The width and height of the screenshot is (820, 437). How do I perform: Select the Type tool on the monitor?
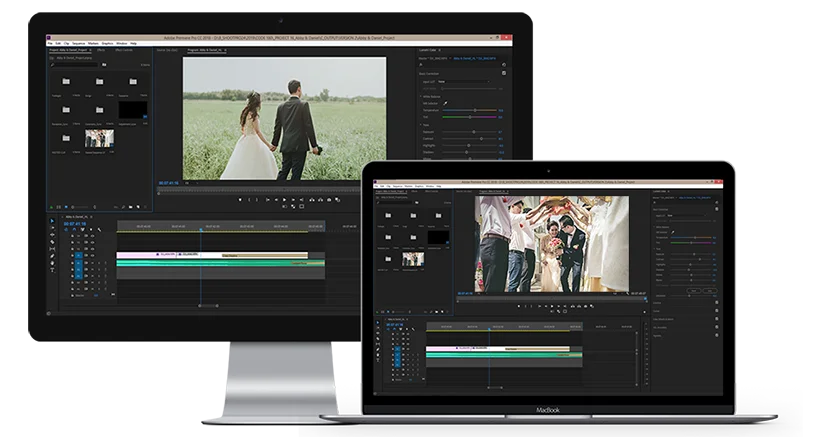(x=52, y=270)
